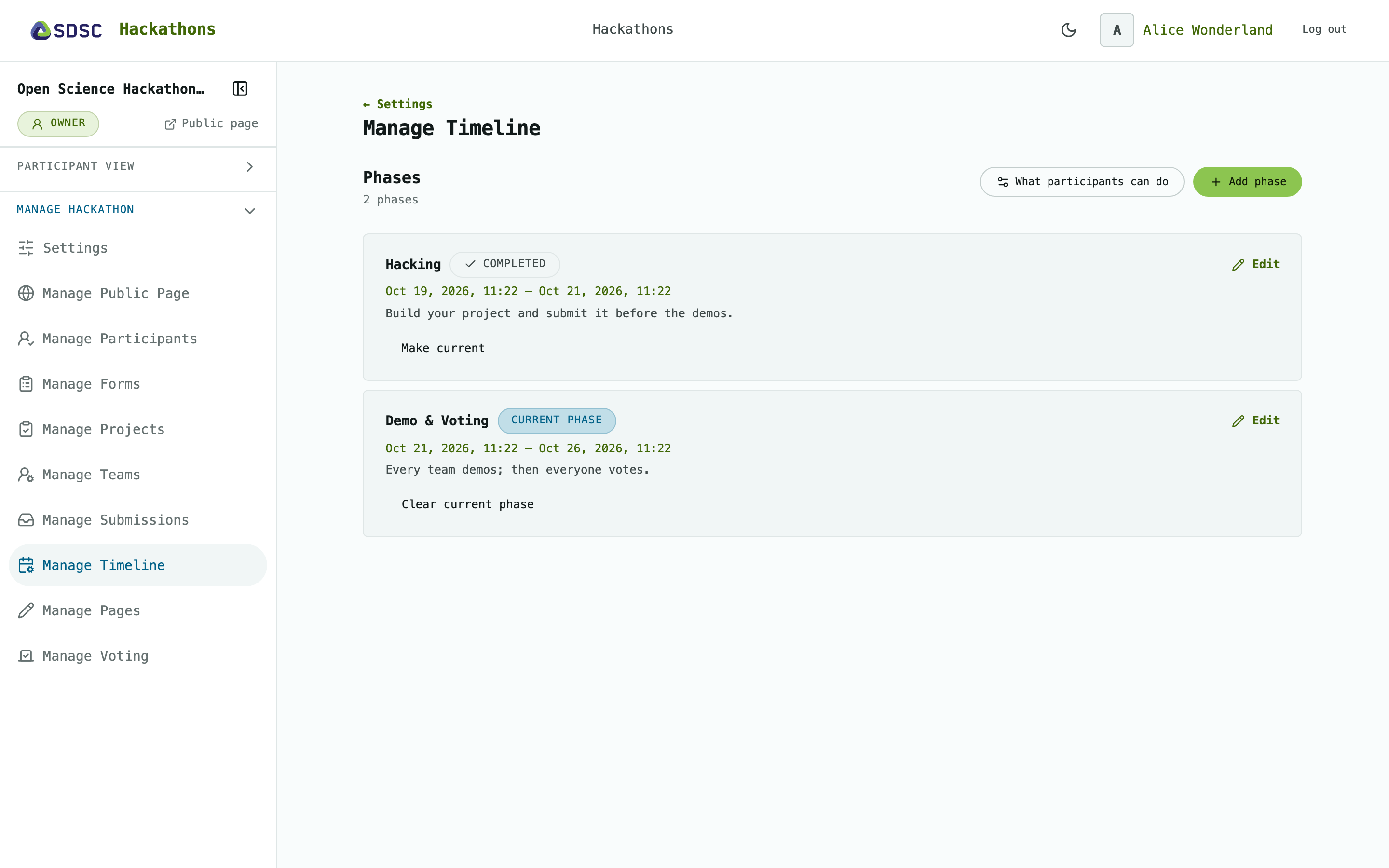Click the OWNER role badge
The image size is (1389, 868).
(x=58, y=123)
